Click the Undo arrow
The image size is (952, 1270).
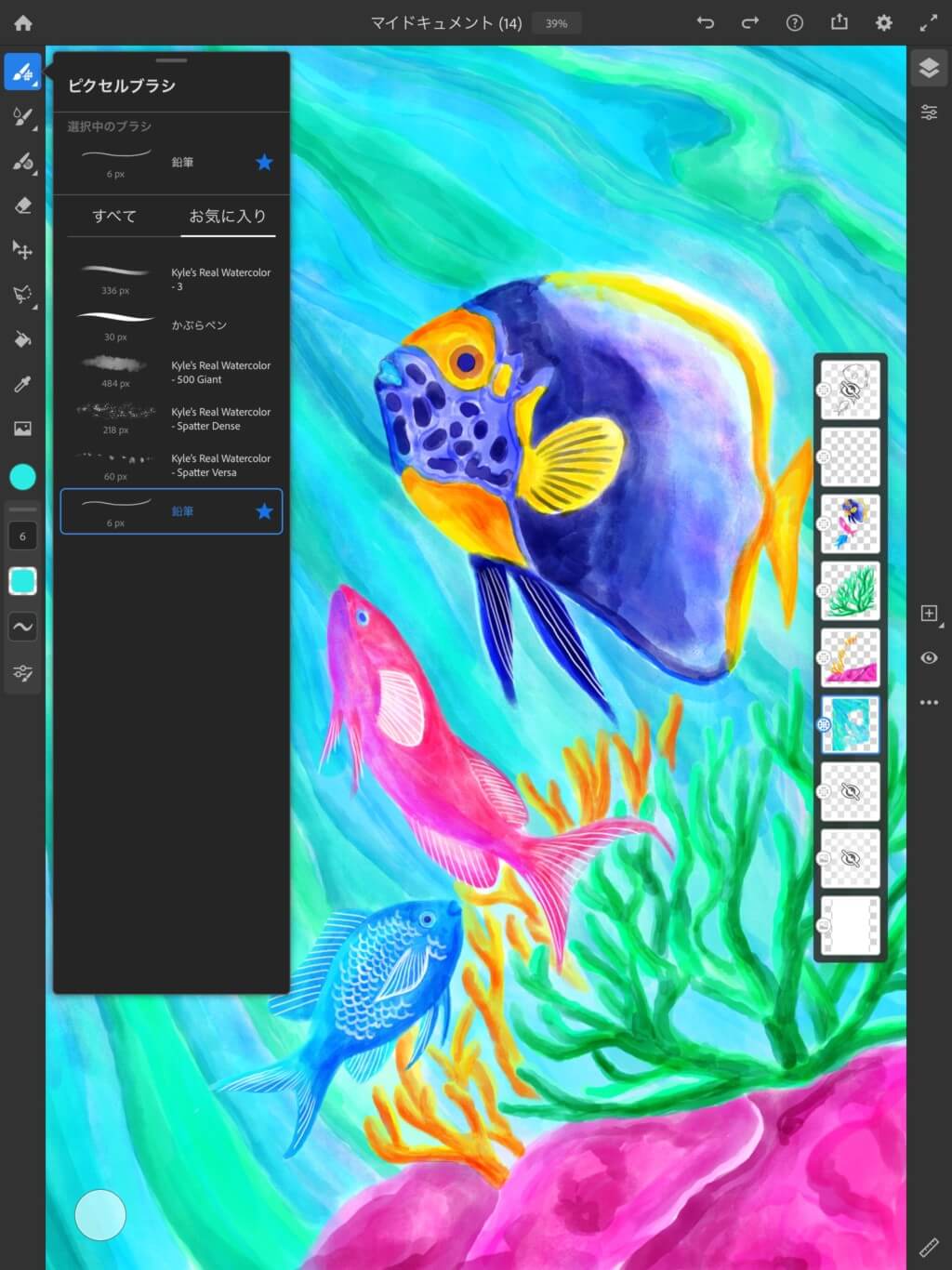(706, 23)
